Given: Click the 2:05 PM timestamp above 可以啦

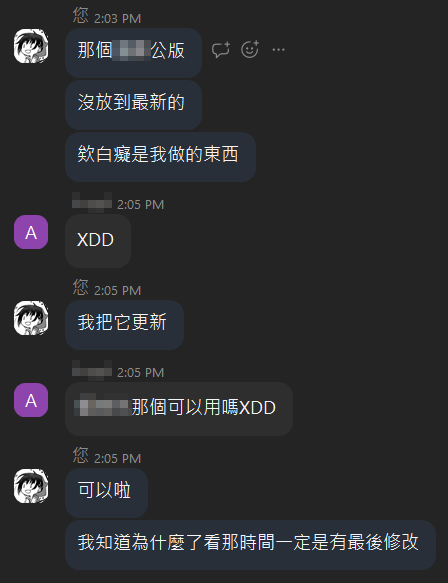Looking at the screenshot, I should tap(117, 458).
